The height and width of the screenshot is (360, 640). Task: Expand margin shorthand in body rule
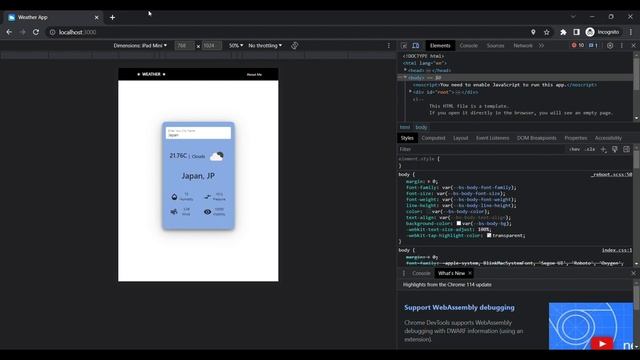[x=429, y=181]
